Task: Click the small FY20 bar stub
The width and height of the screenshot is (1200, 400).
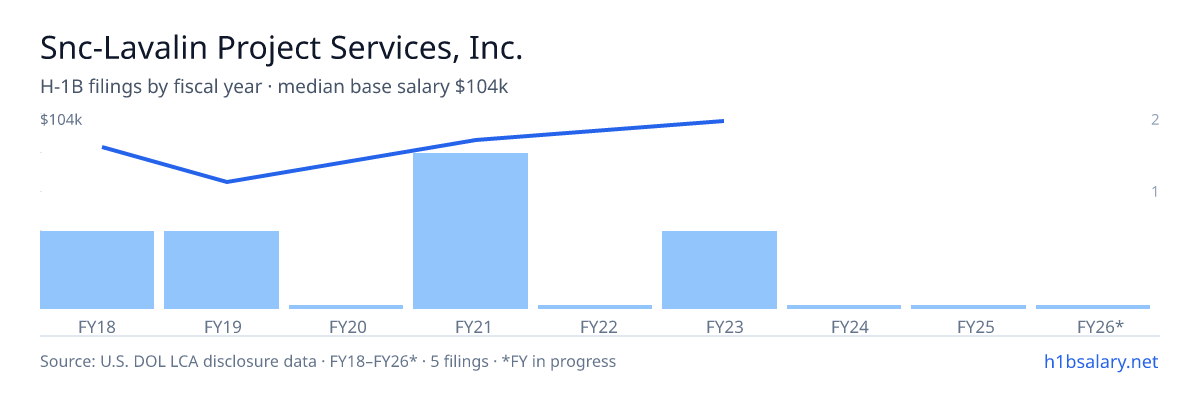Action: (x=346, y=307)
